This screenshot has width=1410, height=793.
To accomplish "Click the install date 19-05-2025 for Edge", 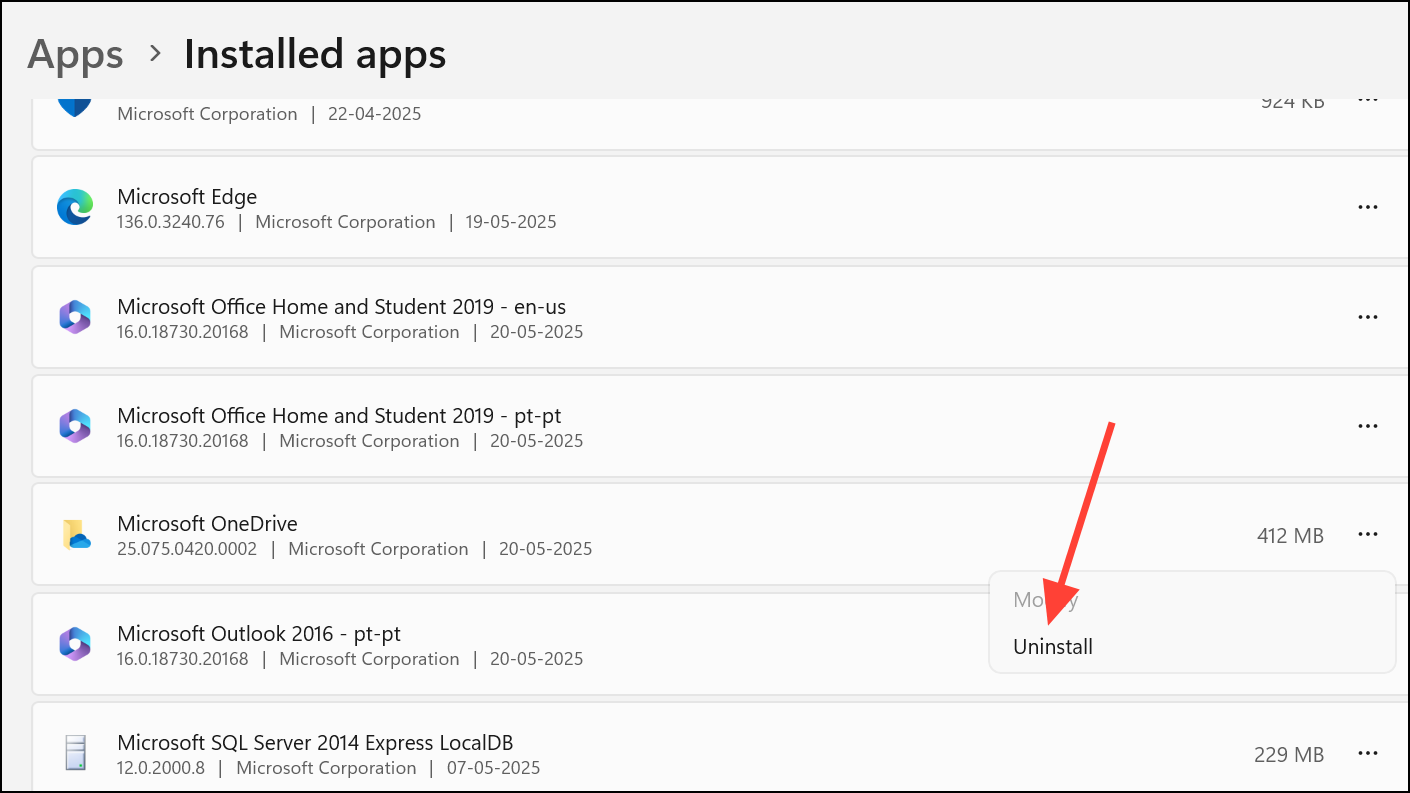I will click(x=511, y=222).
